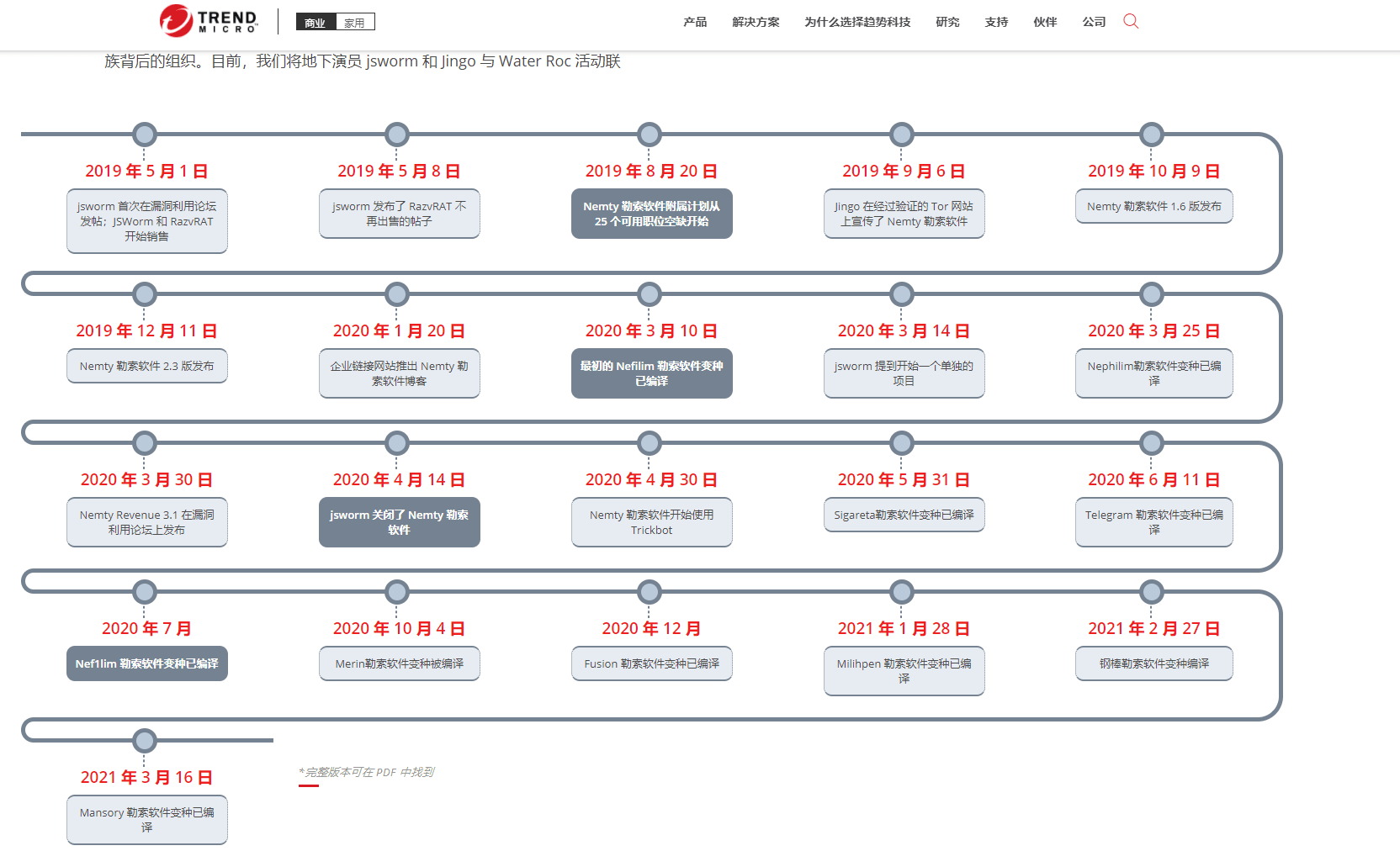Select timeline marker for 2020 年 3 月 30 日

click(x=145, y=443)
